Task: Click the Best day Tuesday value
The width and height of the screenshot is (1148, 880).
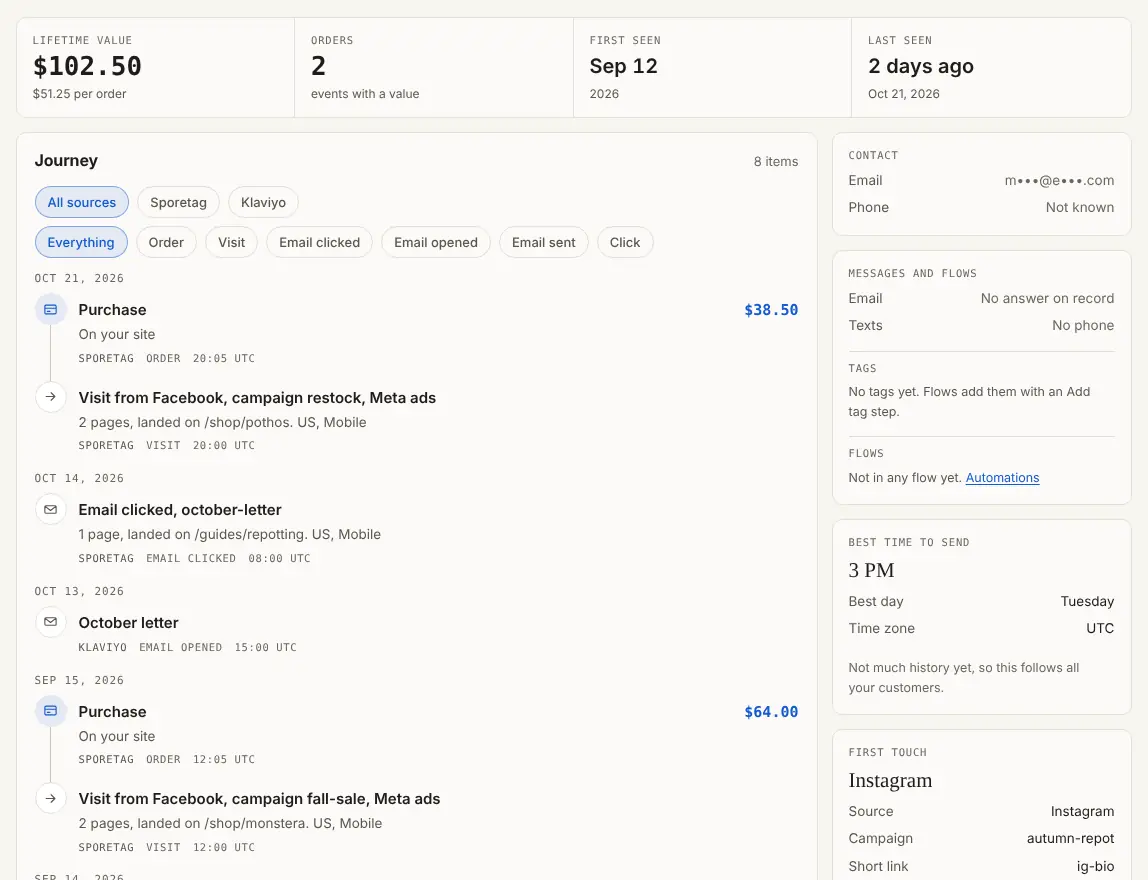Action: tap(1087, 601)
